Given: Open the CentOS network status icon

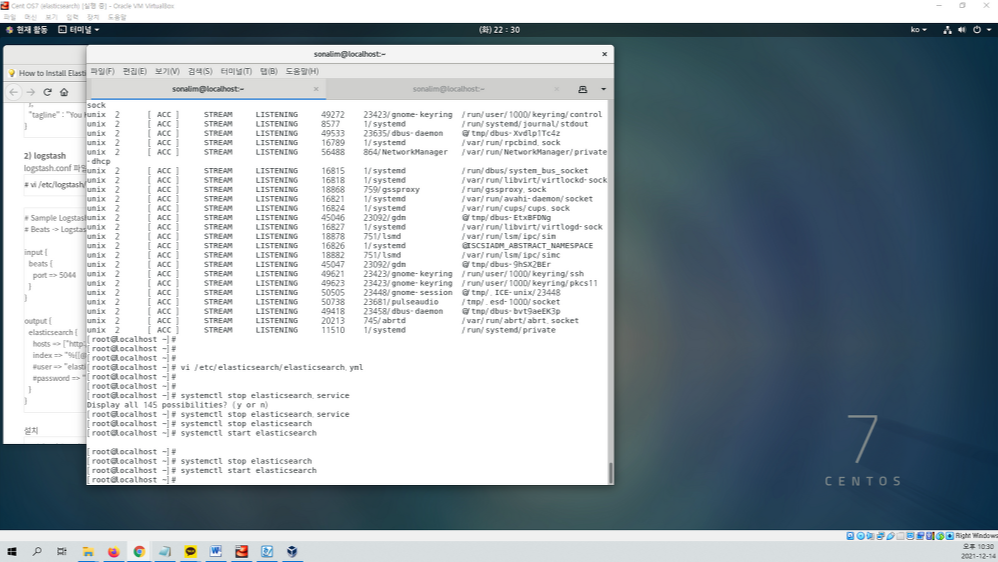Looking at the screenshot, I should coord(947,30).
